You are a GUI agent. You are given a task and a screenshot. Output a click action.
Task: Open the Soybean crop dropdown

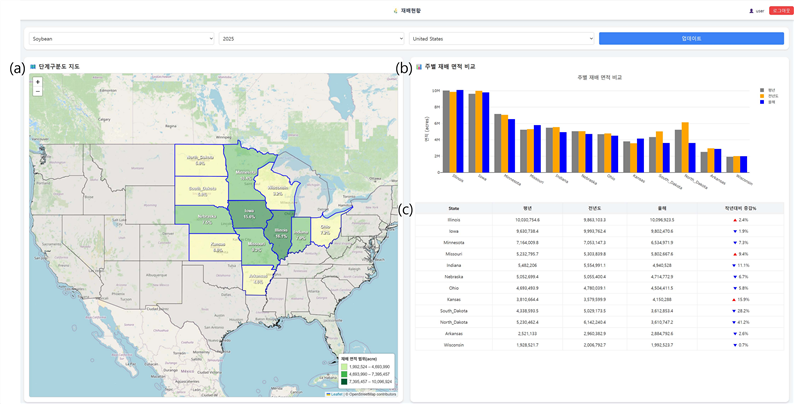click(x=122, y=38)
